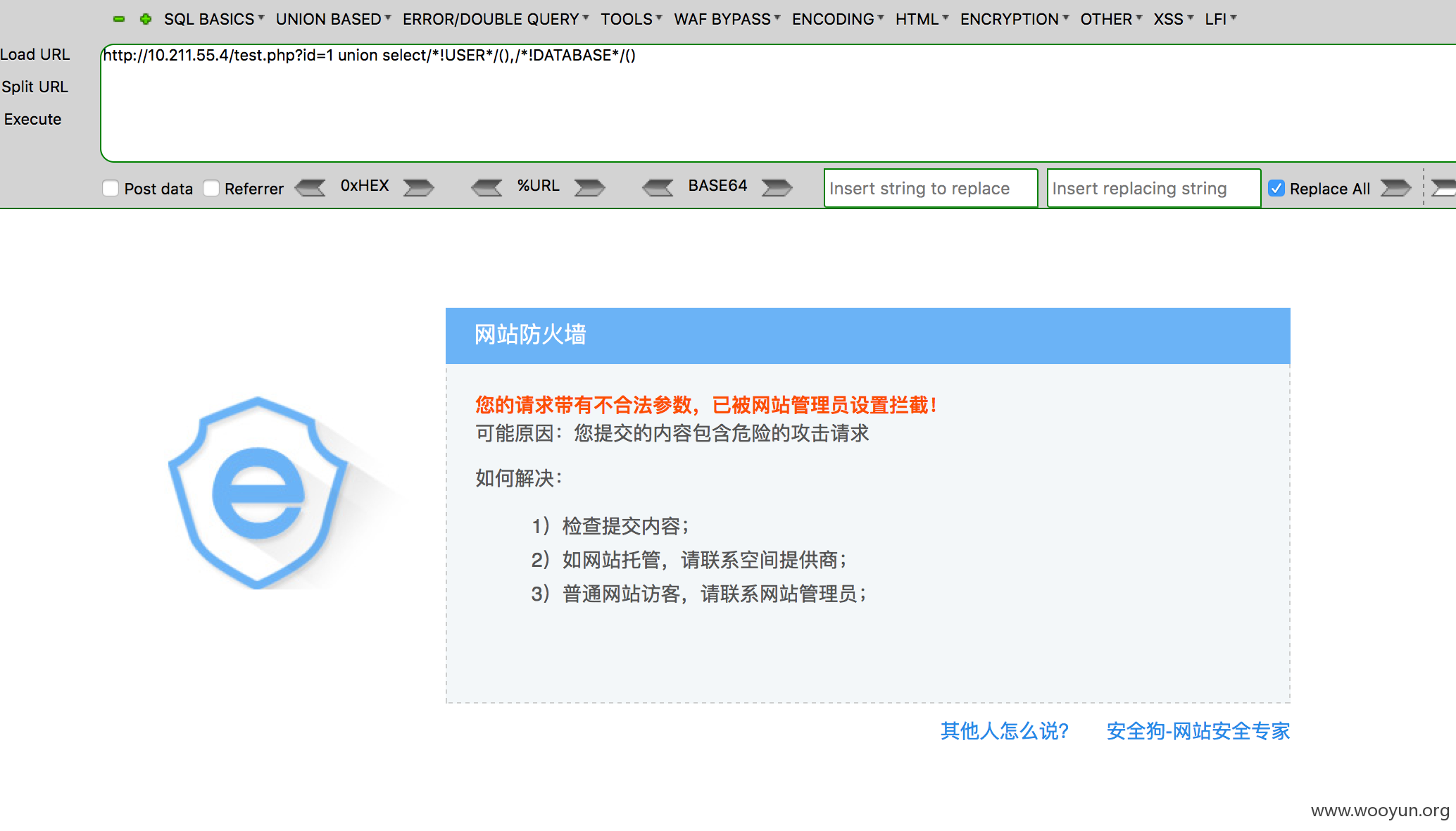
Task: Click the 普通网站访客 list item
Action: 699,594
